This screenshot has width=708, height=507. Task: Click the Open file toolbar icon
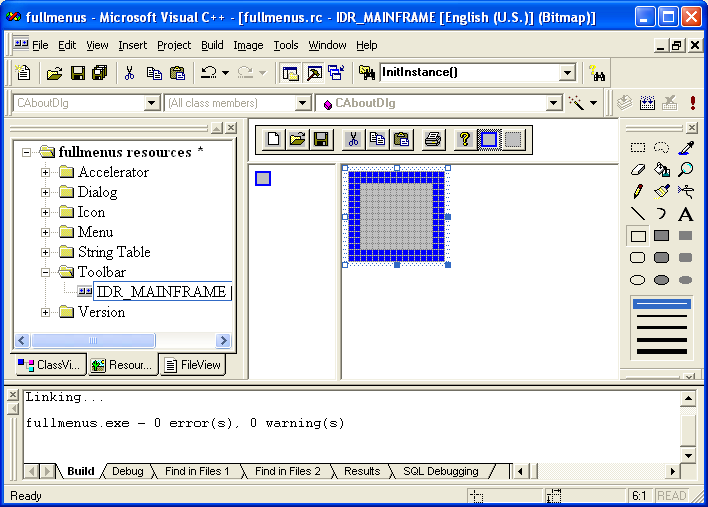pos(54,73)
